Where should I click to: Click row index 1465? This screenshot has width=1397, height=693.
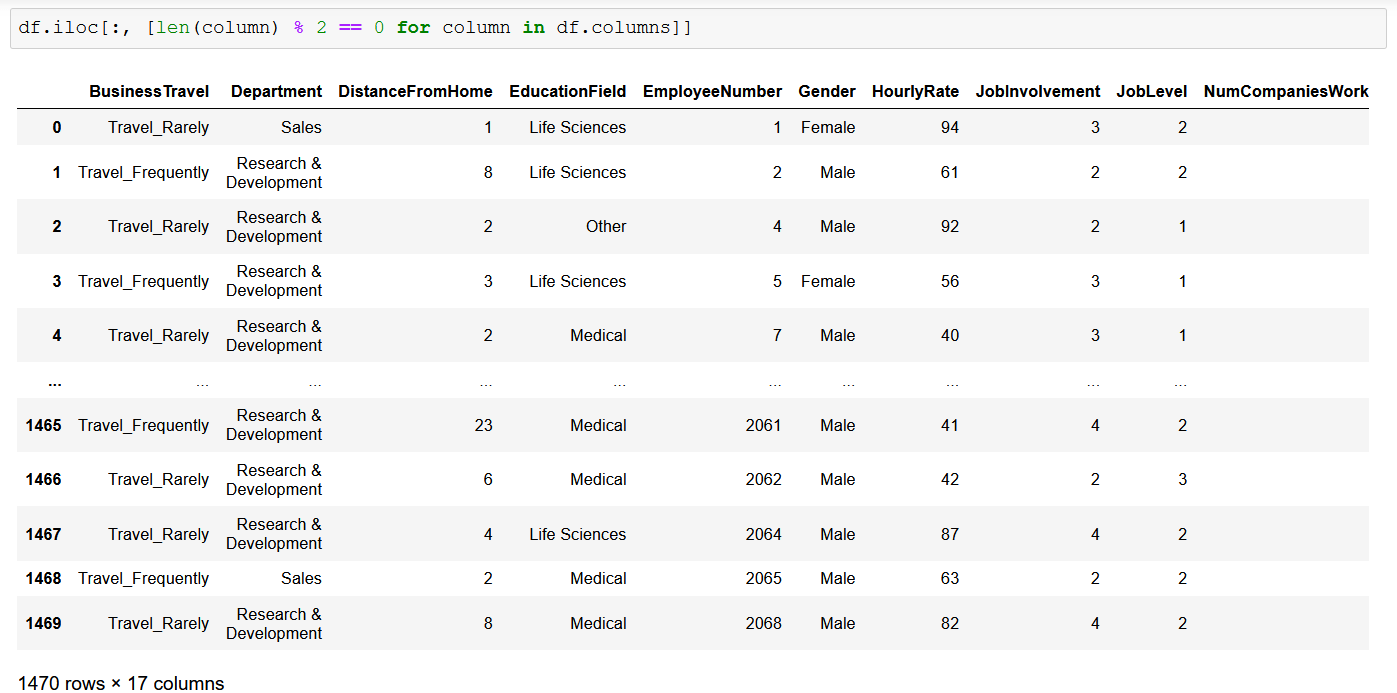(44, 425)
